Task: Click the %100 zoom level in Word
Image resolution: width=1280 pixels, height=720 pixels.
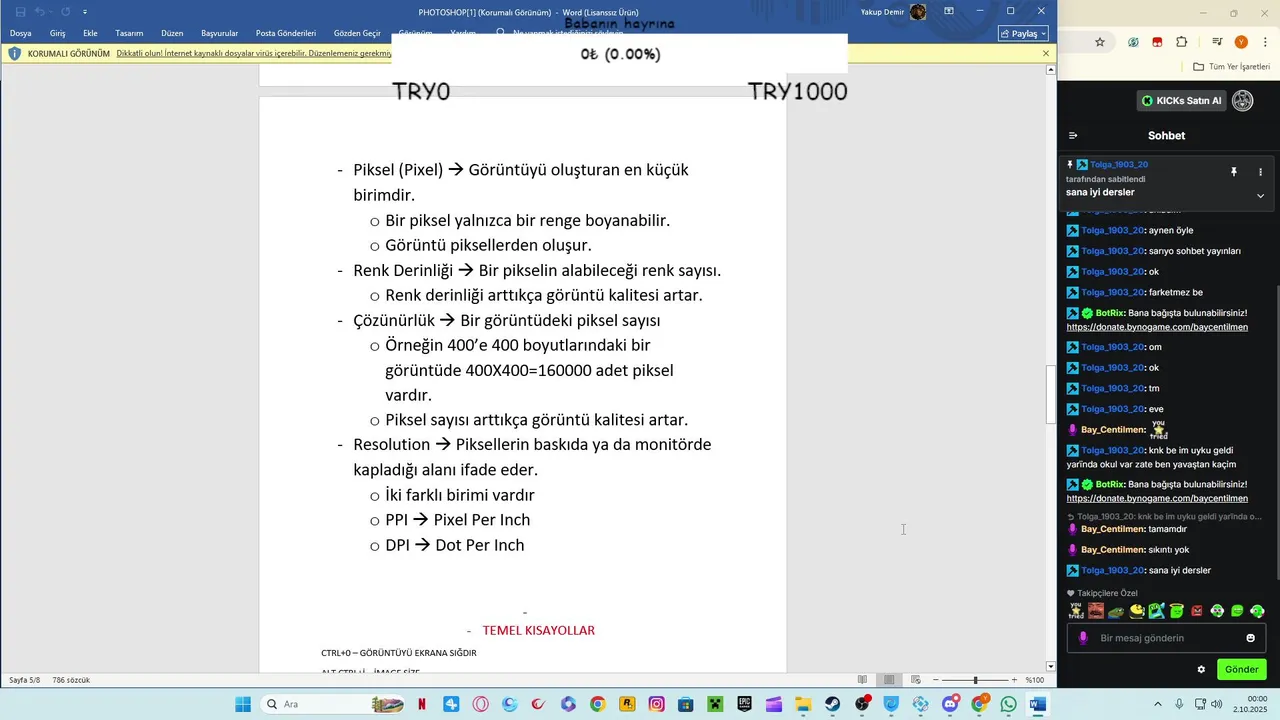Action: (1035, 680)
